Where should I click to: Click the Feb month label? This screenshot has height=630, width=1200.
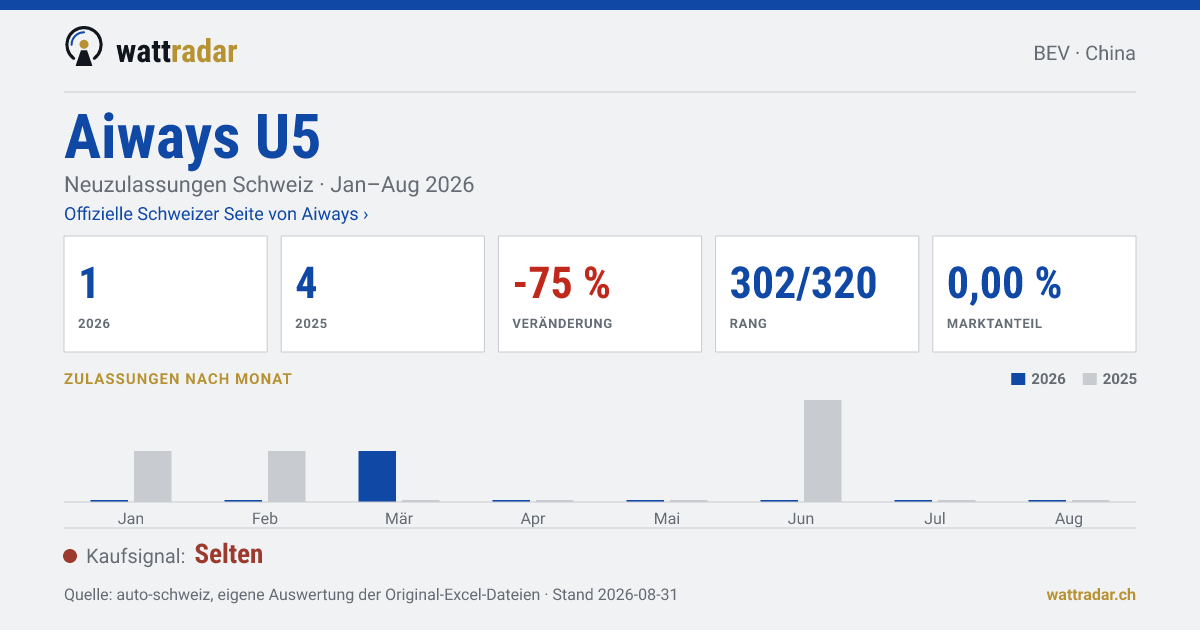click(x=265, y=518)
